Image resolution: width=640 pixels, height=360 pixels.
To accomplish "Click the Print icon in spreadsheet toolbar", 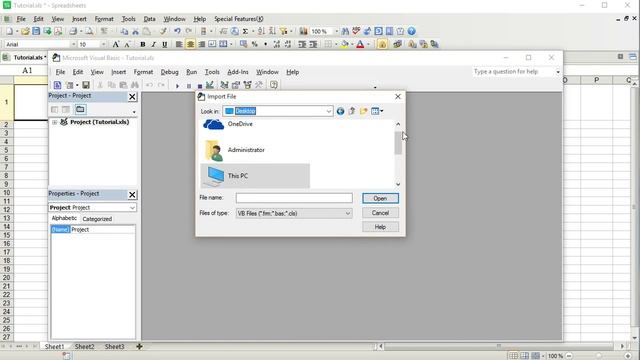I will tap(73, 31).
